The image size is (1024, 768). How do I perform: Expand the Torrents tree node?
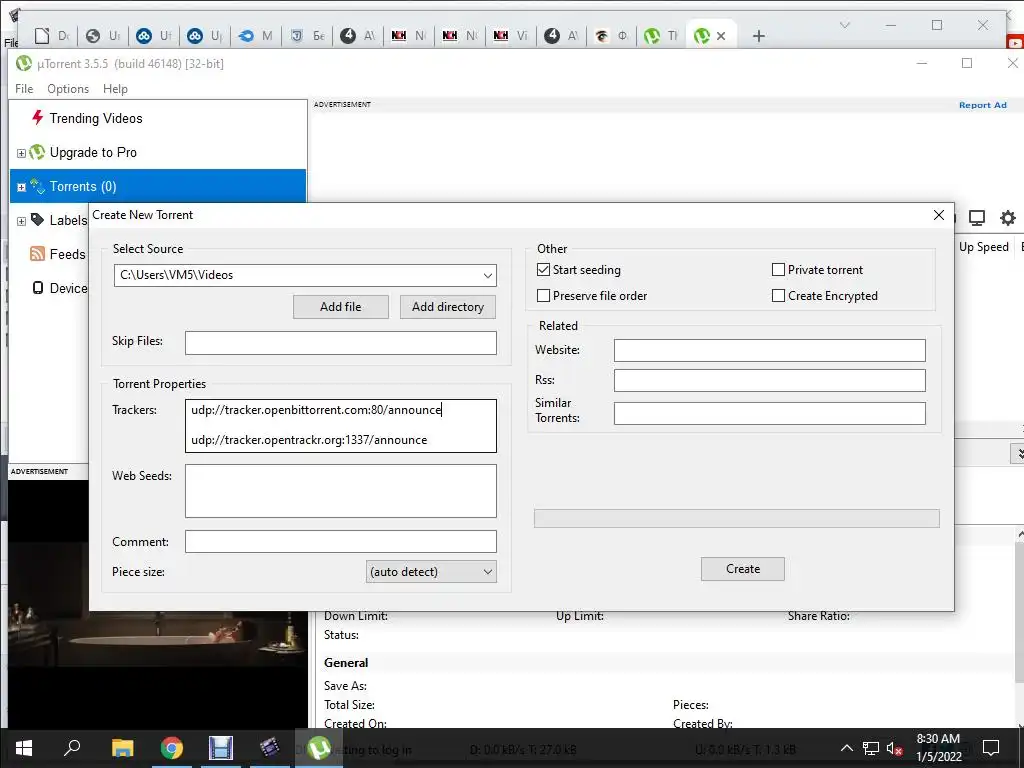(x=21, y=187)
